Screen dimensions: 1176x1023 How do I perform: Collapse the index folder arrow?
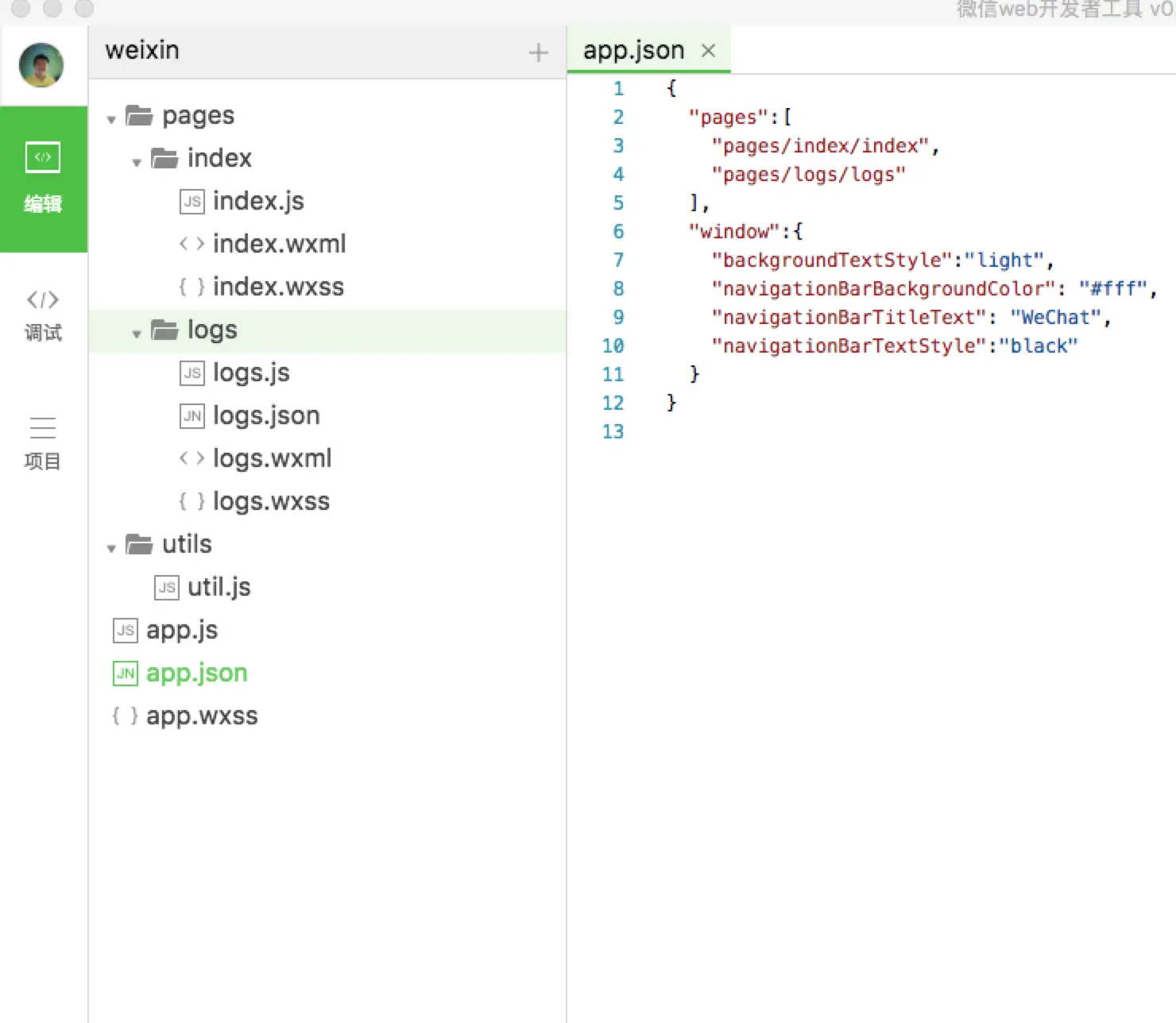[137, 163]
